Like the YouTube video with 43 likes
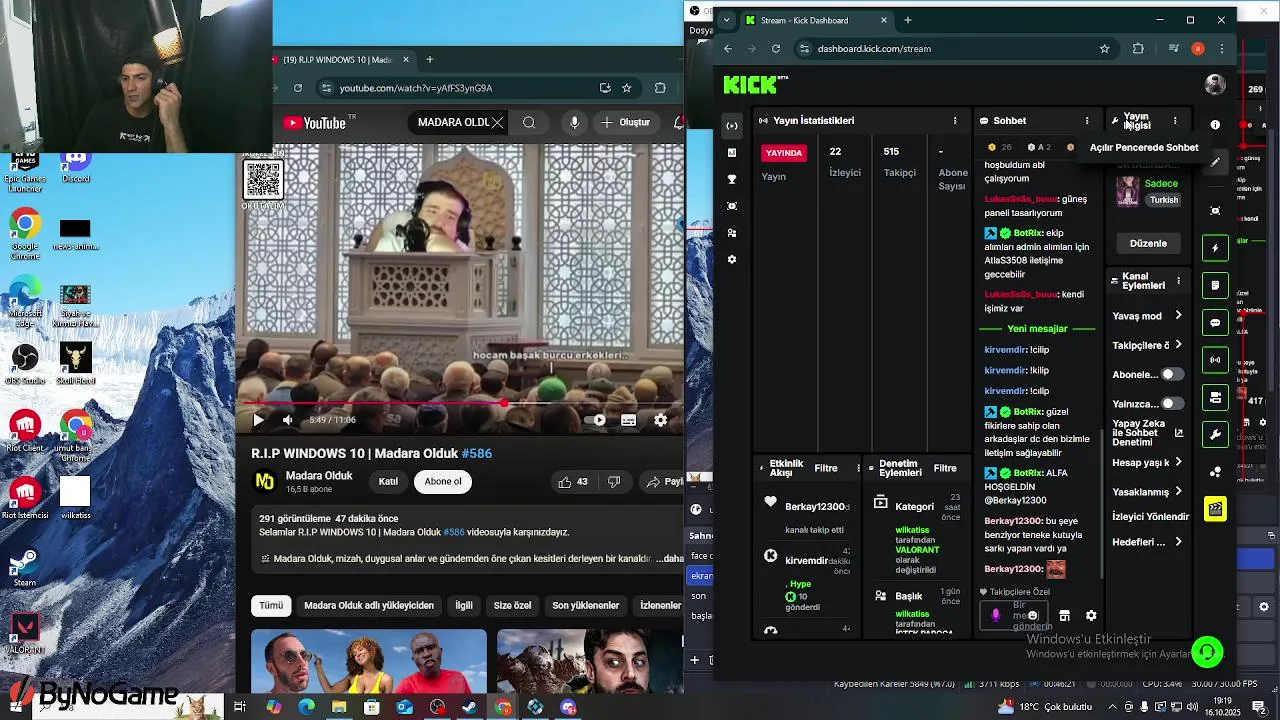Viewport: 1280px width, 720px height. click(x=573, y=482)
